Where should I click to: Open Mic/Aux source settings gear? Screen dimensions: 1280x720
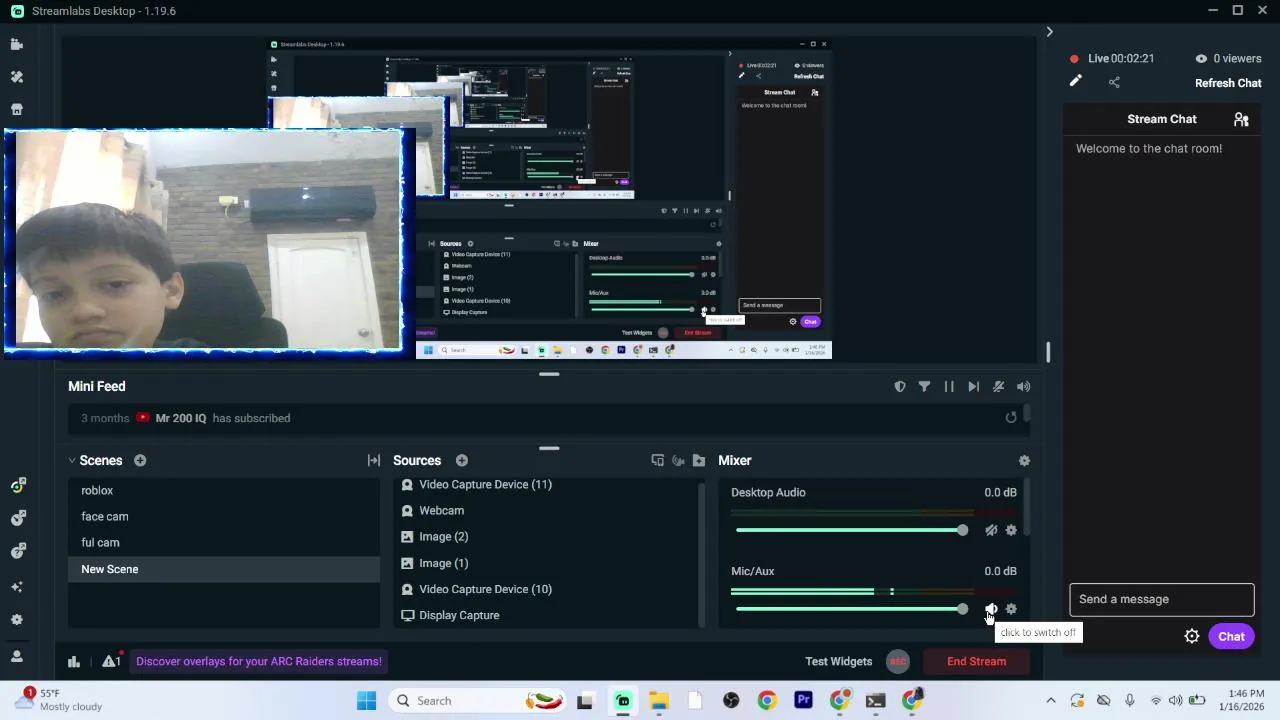point(1011,609)
